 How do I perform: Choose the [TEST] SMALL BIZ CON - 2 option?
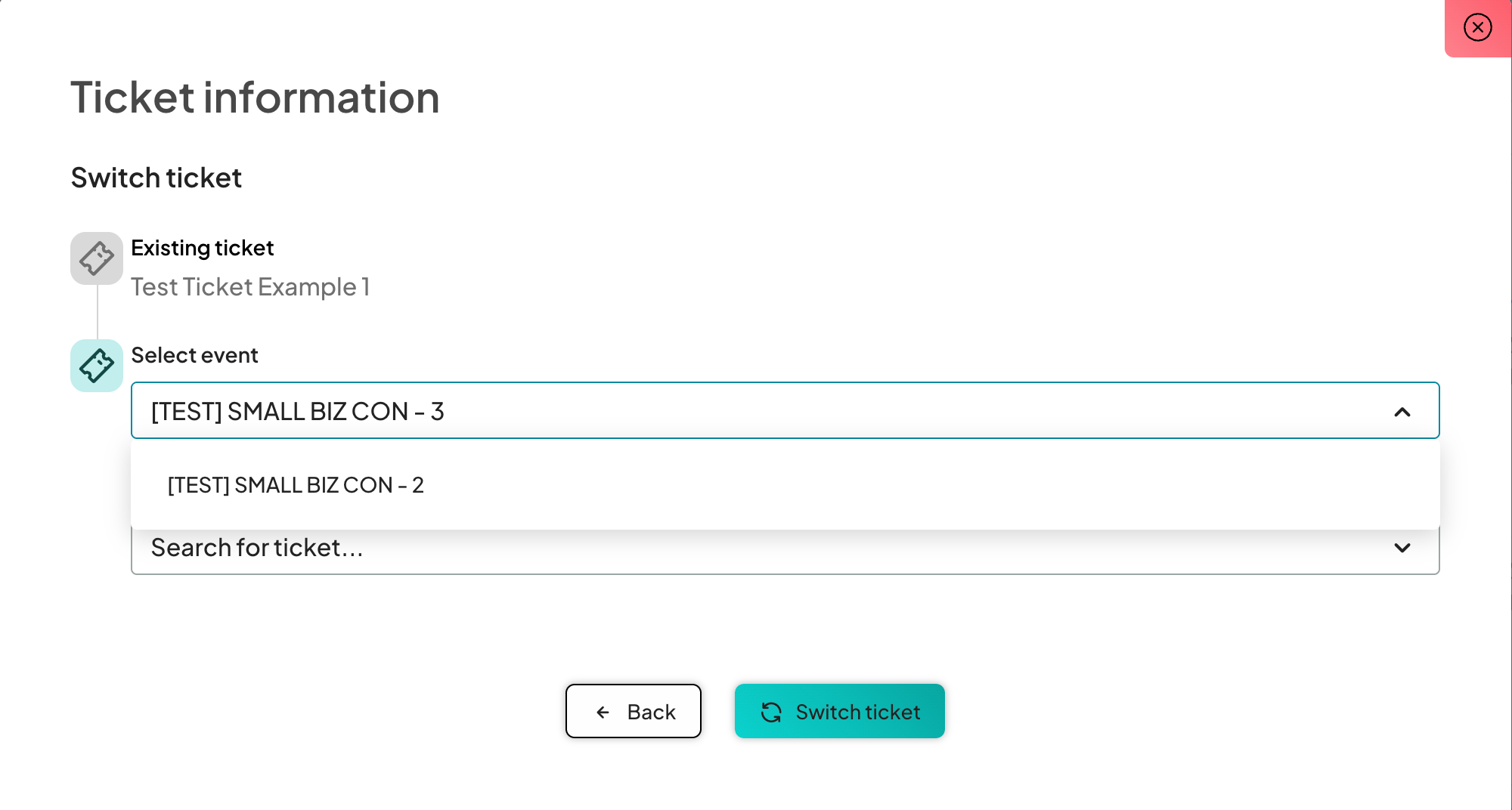296,485
